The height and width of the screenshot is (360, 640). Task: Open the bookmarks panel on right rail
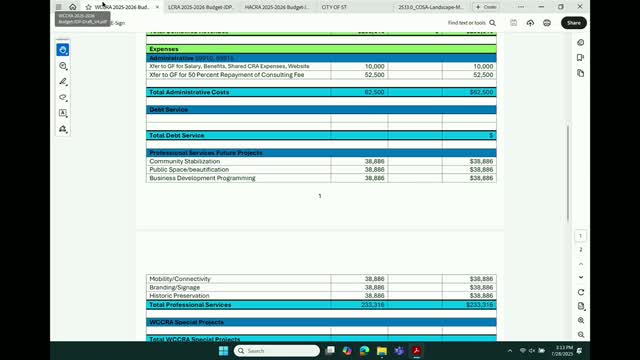[580, 58]
